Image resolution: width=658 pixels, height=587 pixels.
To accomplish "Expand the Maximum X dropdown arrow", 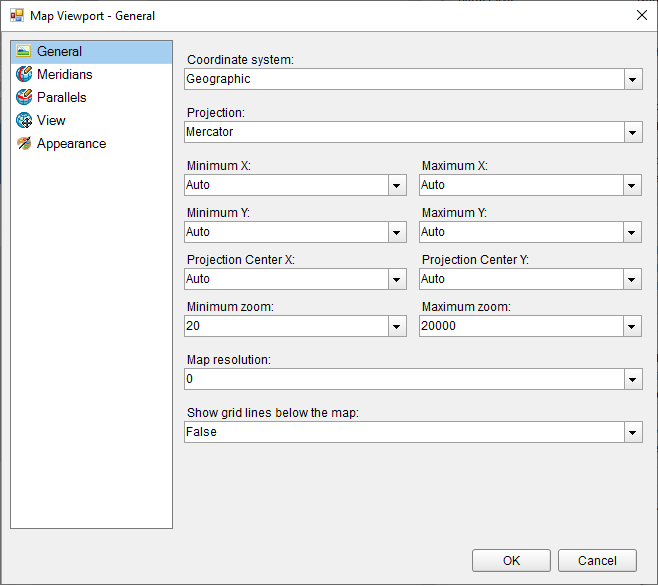I will [632, 185].
